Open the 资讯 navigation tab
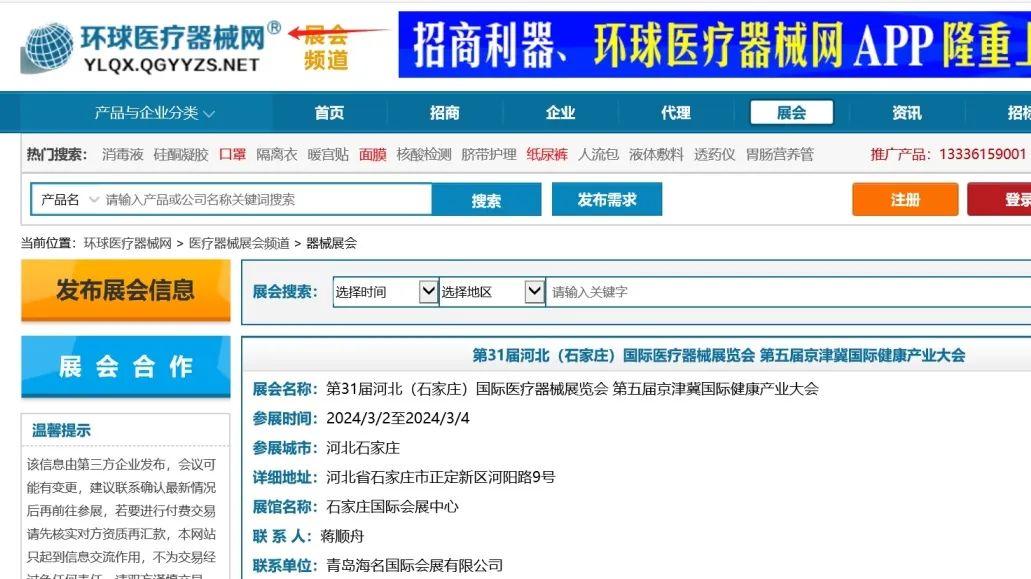Viewport: 1031px width, 579px height. 907,113
